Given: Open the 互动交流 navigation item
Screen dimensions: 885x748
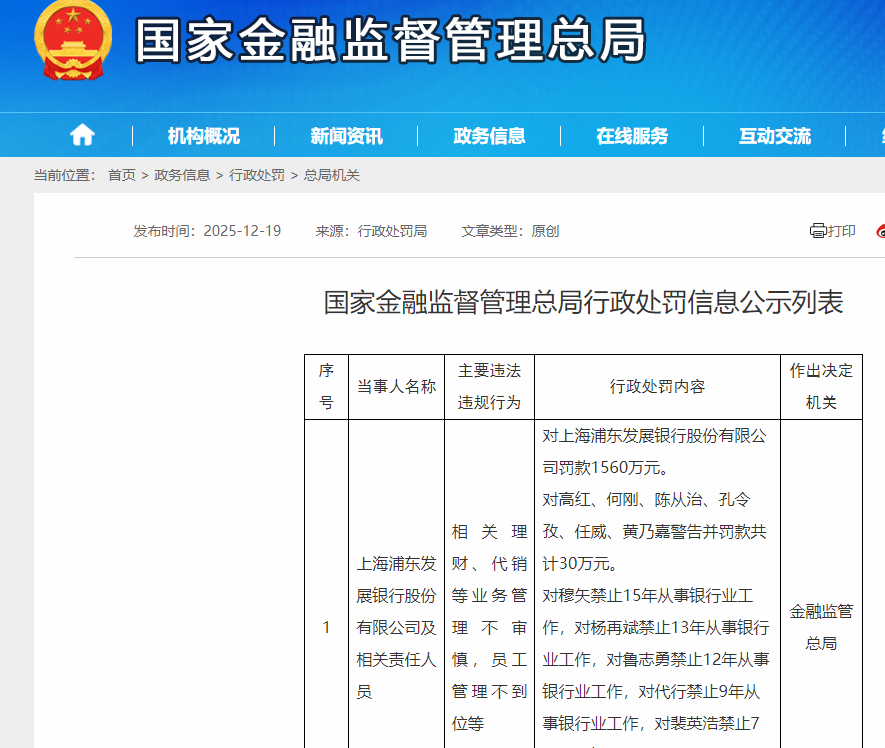Looking at the screenshot, I should (775, 135).
